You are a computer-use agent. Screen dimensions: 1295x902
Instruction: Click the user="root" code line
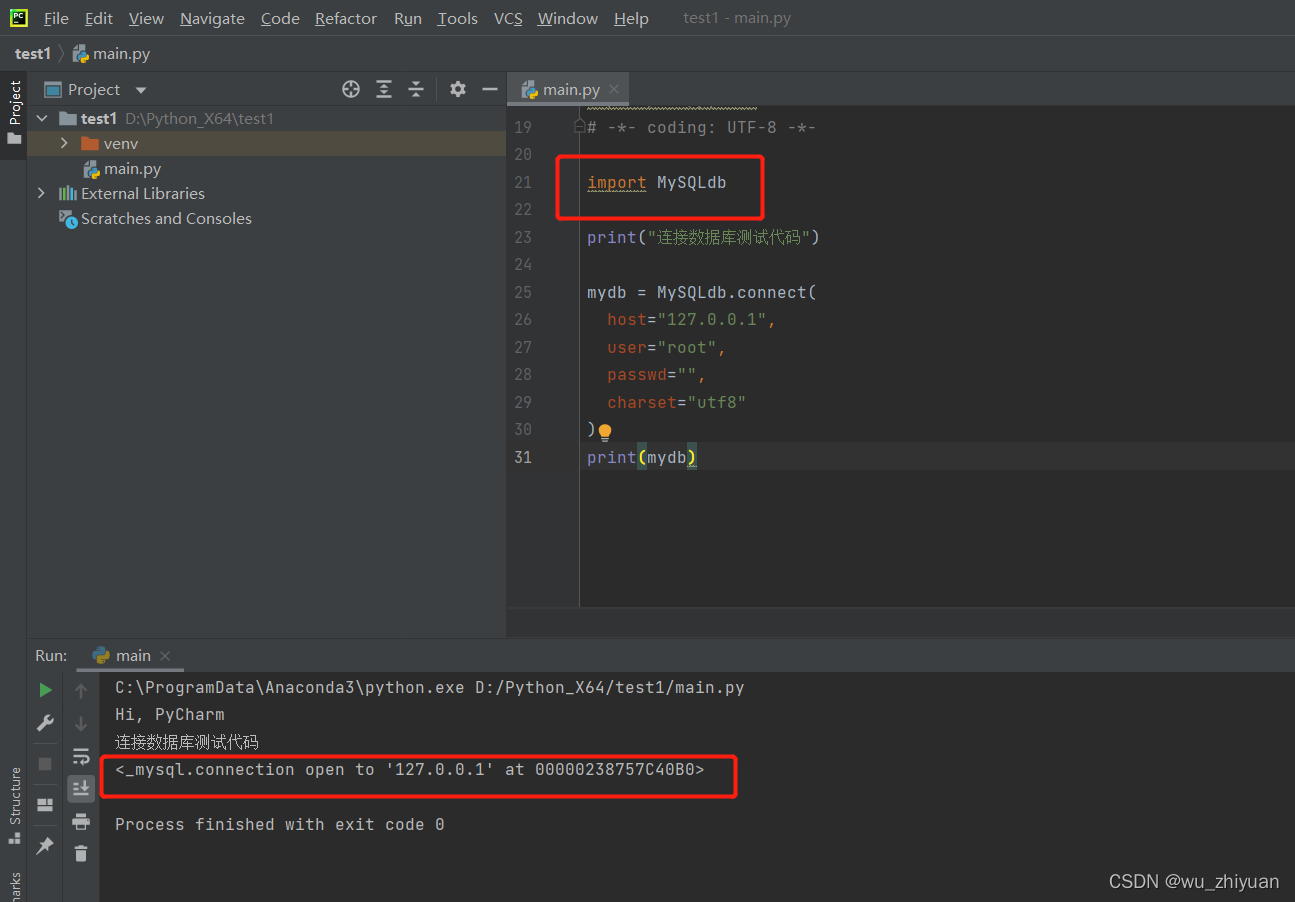pos(667,347)
